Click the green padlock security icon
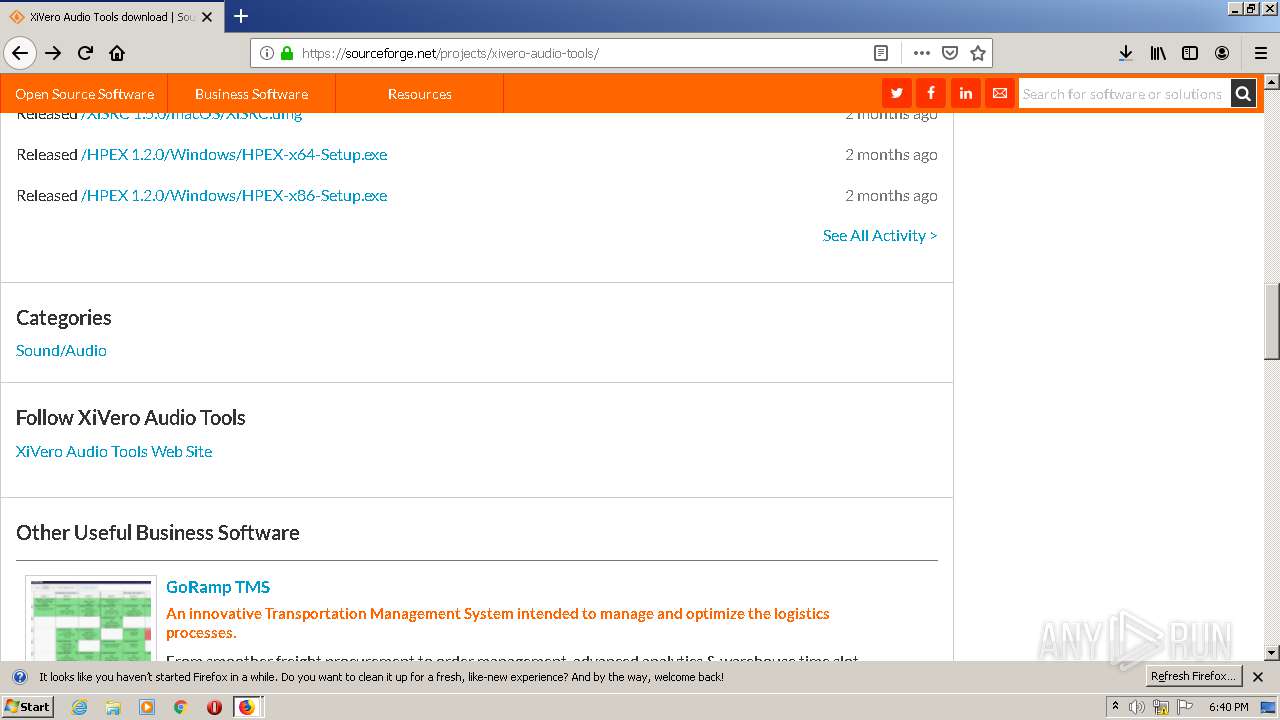This screenshot has width=1280, height=720. (x=287, y=53)
